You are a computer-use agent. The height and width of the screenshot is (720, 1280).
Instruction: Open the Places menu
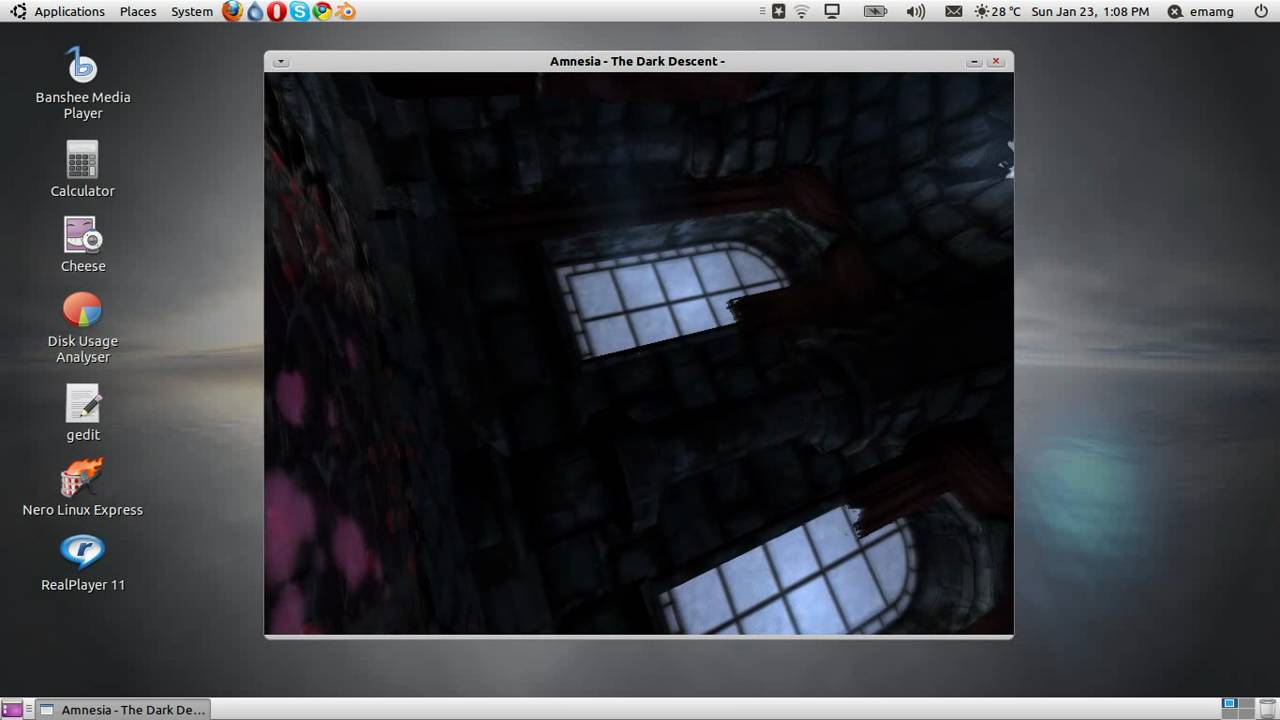pyautogui.click(x=138, y=11)
